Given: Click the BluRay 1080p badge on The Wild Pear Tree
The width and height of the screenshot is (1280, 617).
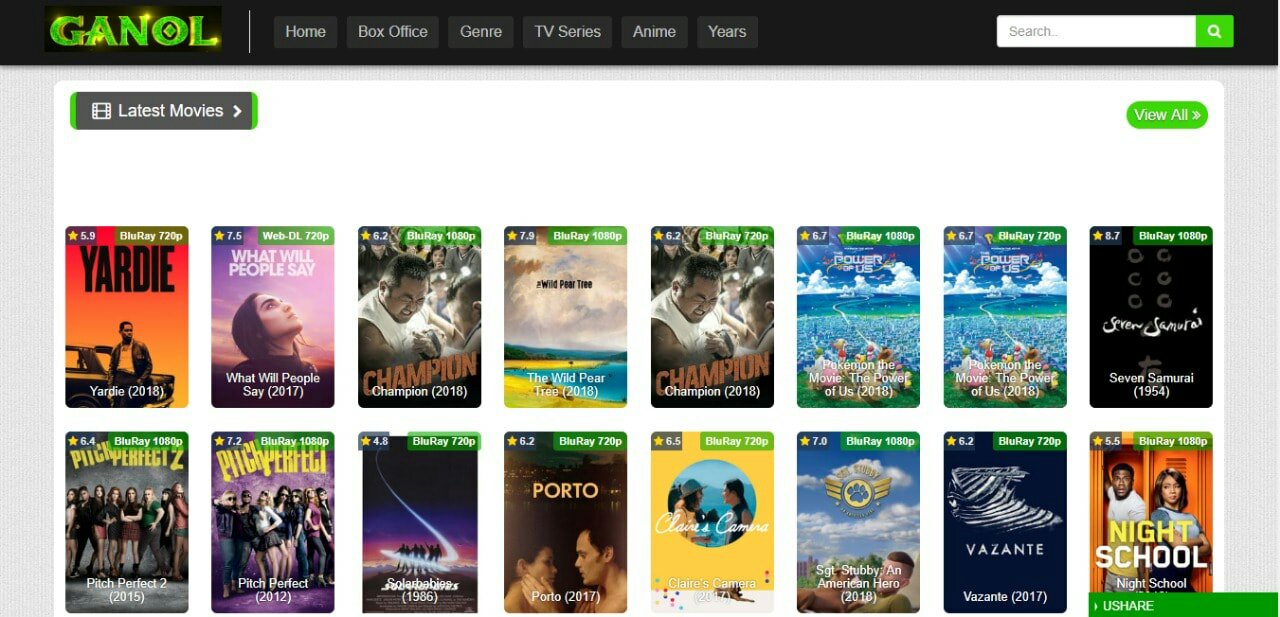Looking at the screenshot, I should coord(587,236).
